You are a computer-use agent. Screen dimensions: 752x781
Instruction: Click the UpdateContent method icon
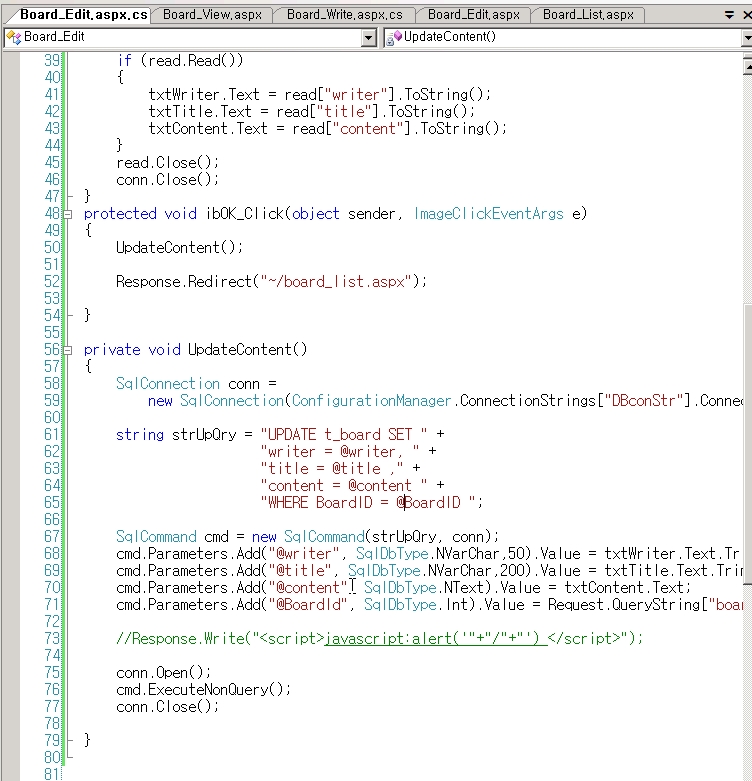(x=394, y=37)
